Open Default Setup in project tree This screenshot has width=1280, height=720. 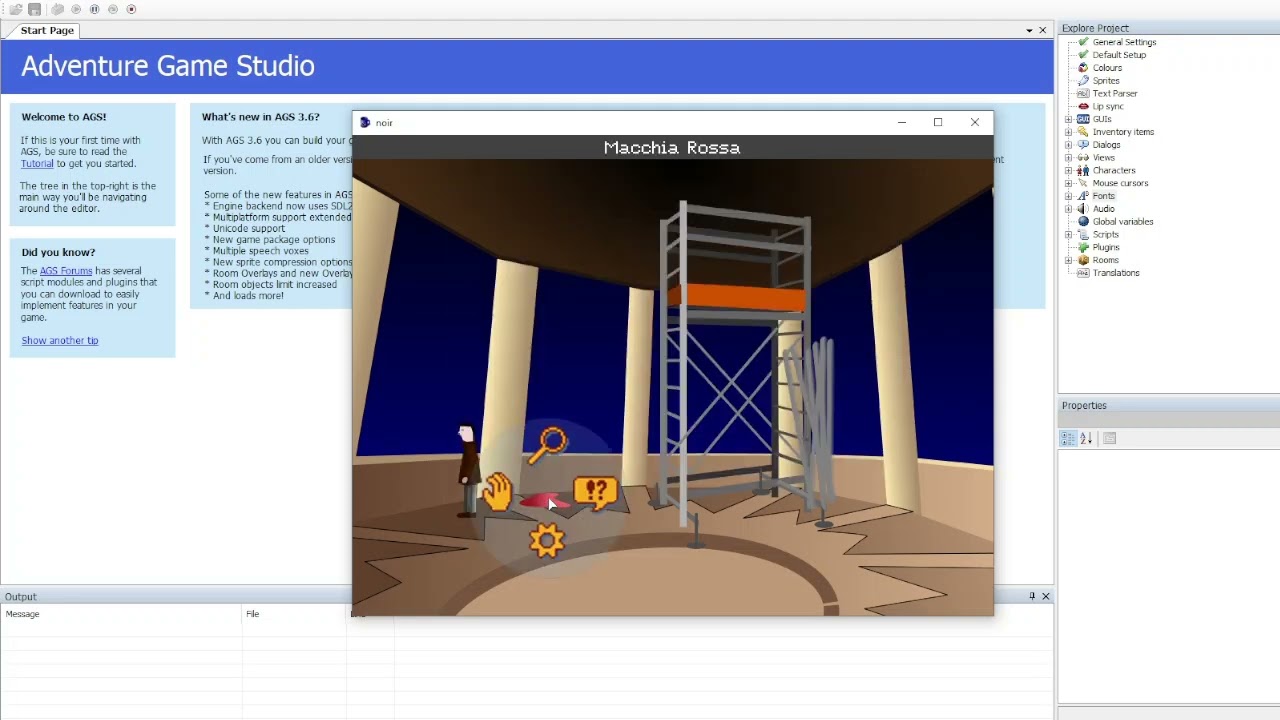pyautogui.click(x=1119, y=55)
